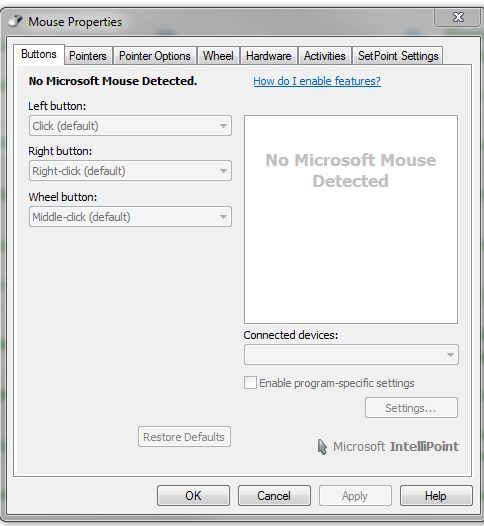Screen dimensions: 484x526
Task: Confirm with the OK button
Action: [193, 495]
